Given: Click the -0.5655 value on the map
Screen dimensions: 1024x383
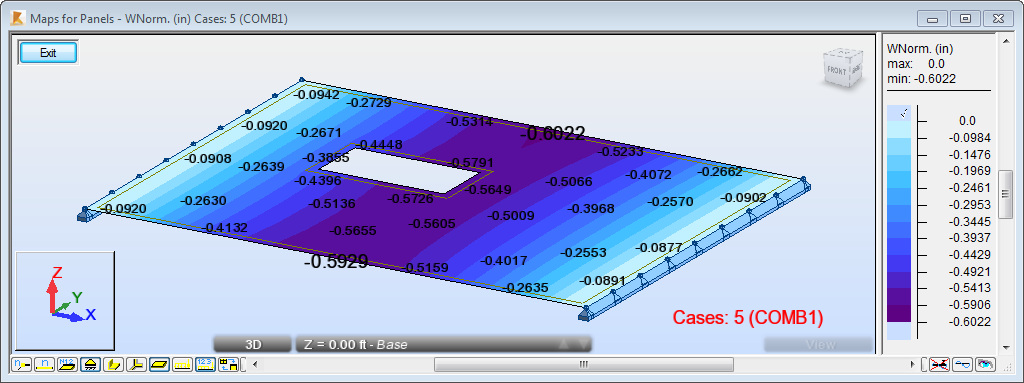Looking at the screenshot, I should pyautogui.click(x=353, y=231).
